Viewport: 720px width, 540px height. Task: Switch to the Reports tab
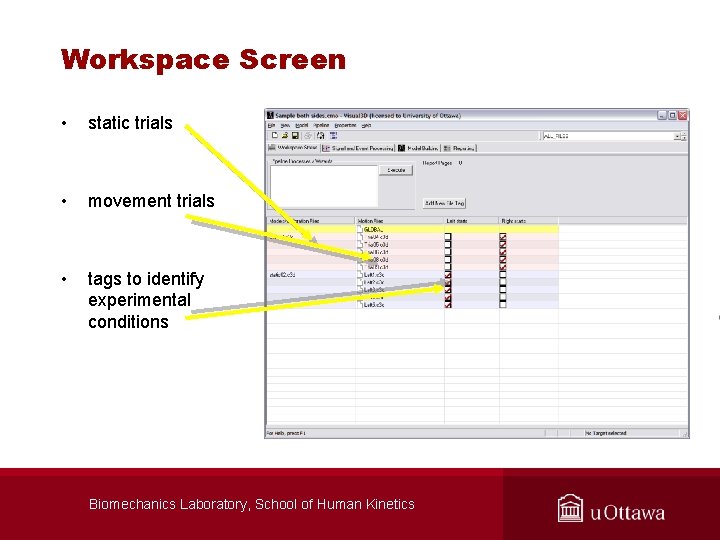tap(459, 148)
